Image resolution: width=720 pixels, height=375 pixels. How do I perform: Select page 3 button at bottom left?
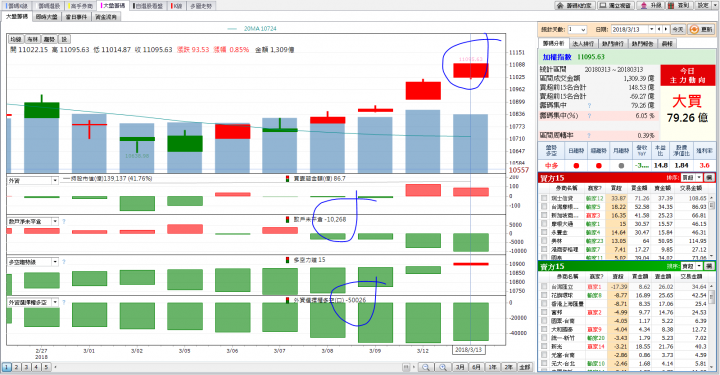tap(26, 367)
